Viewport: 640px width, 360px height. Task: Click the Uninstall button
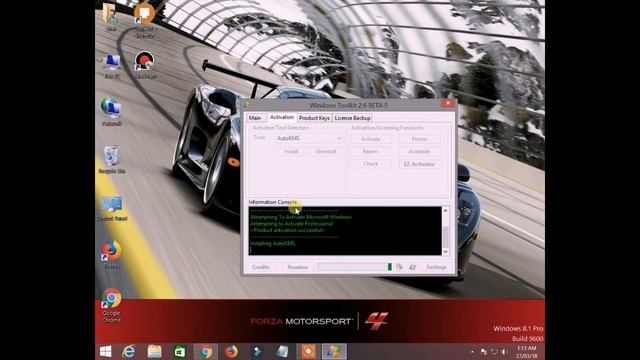click(x=325, y=151)
